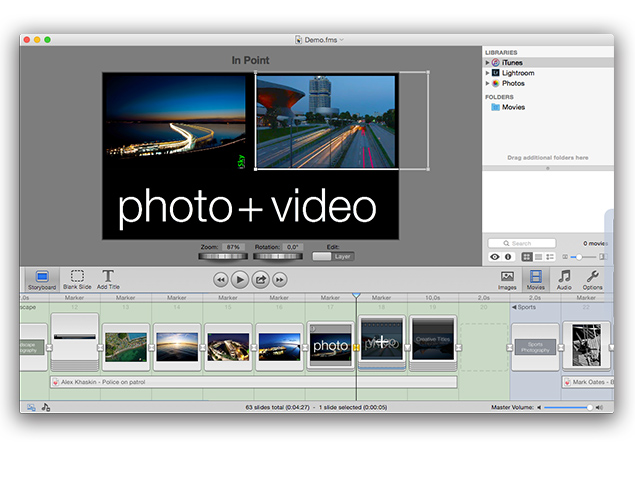
Task: Click the share/export button
Action: 260,280
